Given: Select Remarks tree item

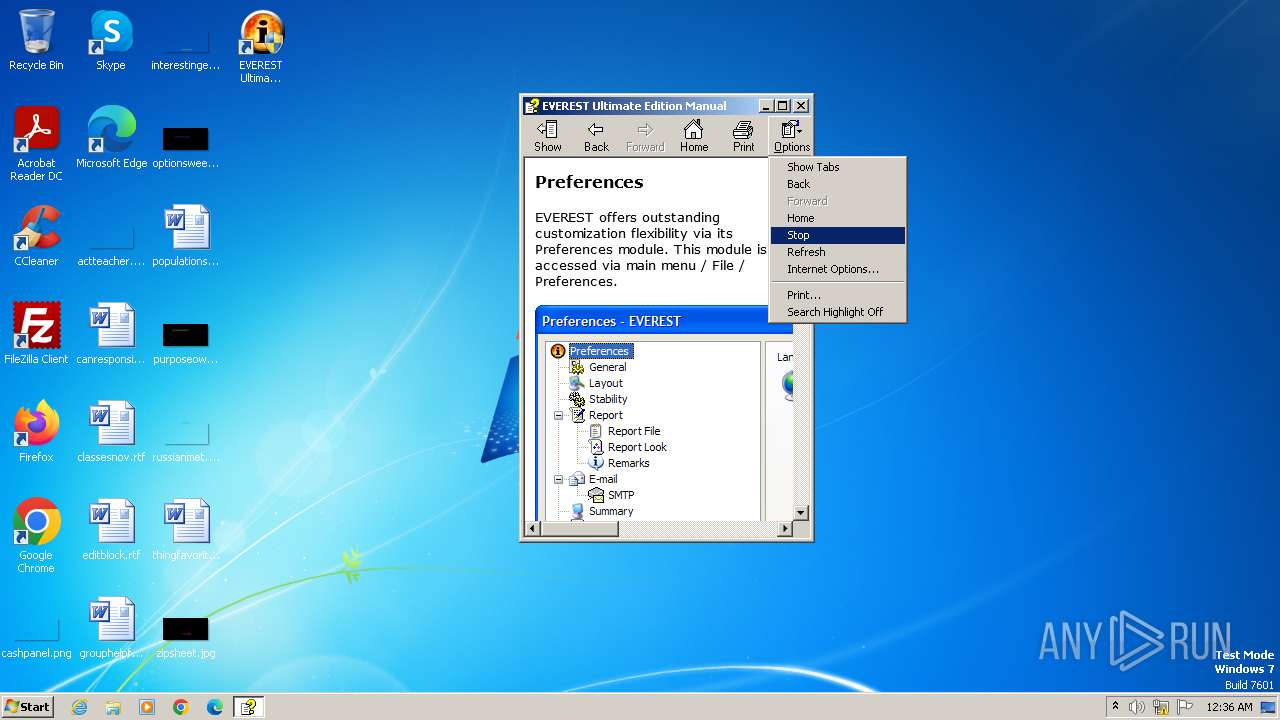Looking at the screenshot, I should [628, 463].
